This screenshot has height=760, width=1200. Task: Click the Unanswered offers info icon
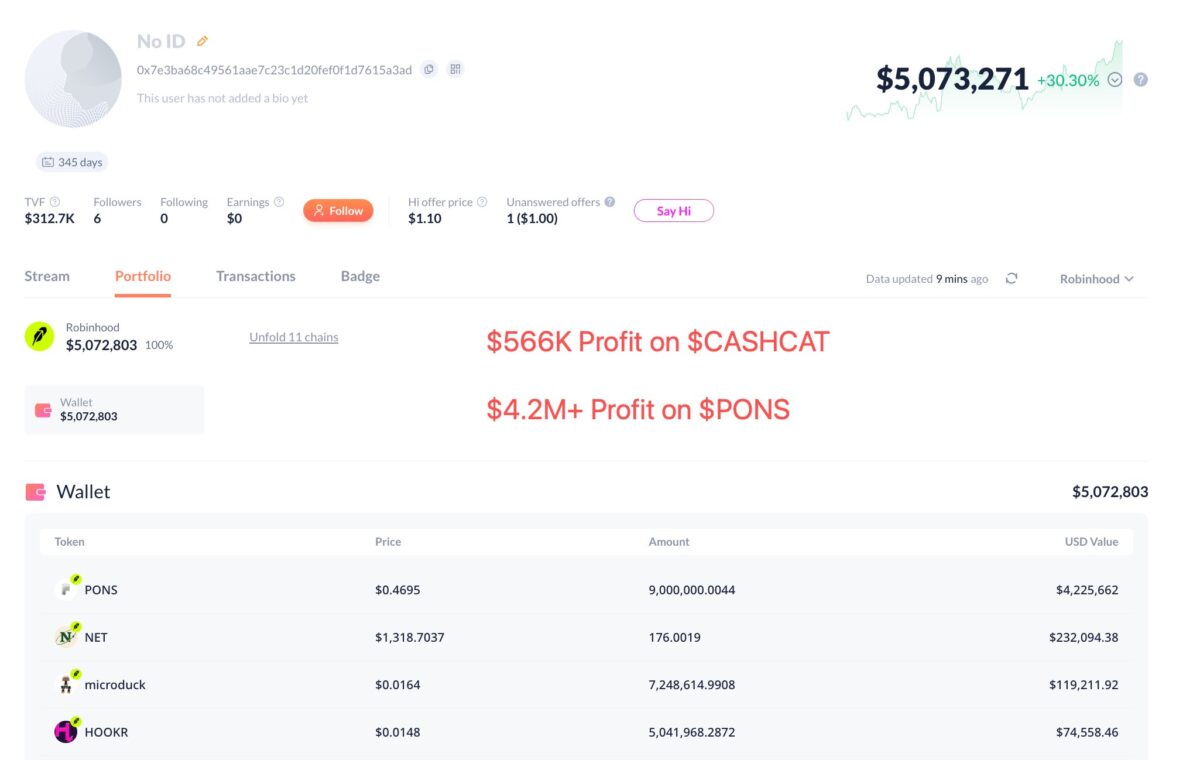pyautogui.click(x=610, y=202)
